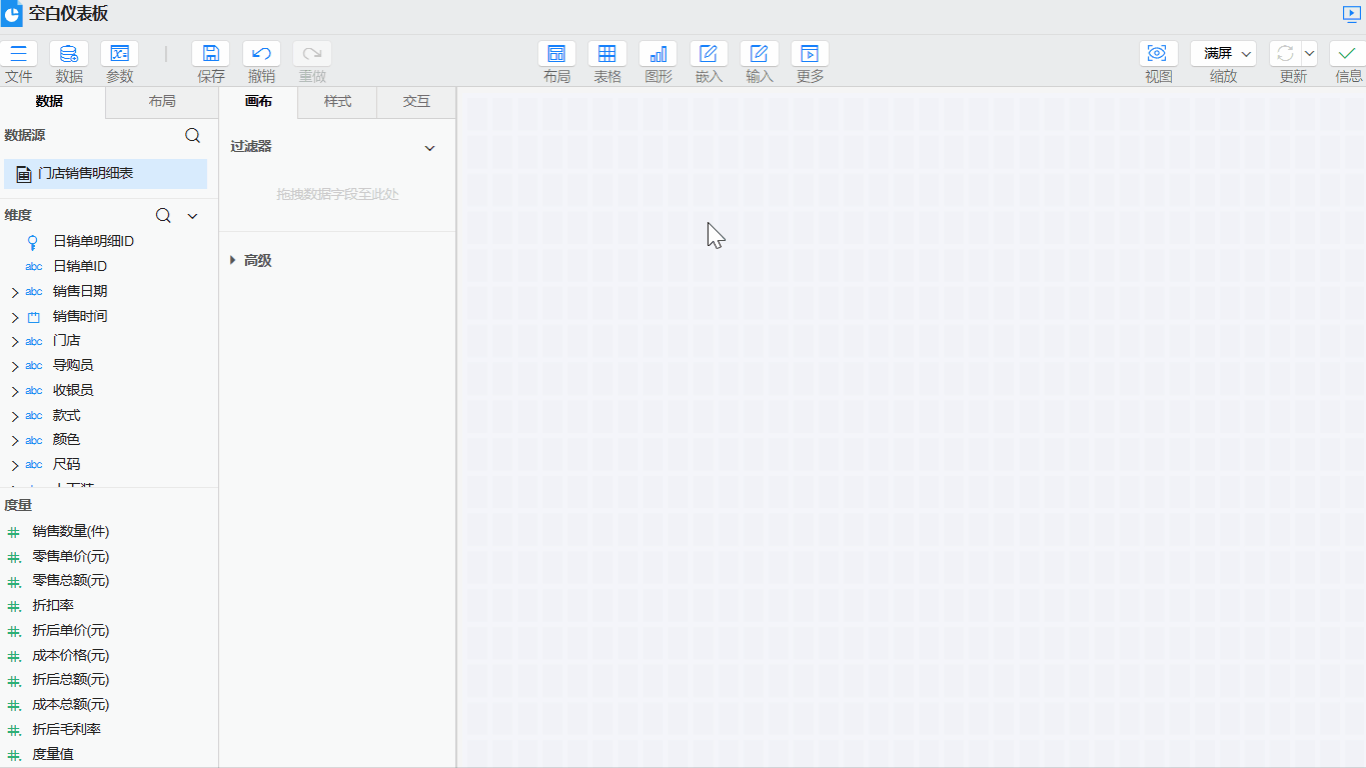The height and width of the screenshot is (768, 1366).
Task: Undo last action with 撤销 icon
Action: 261,54
